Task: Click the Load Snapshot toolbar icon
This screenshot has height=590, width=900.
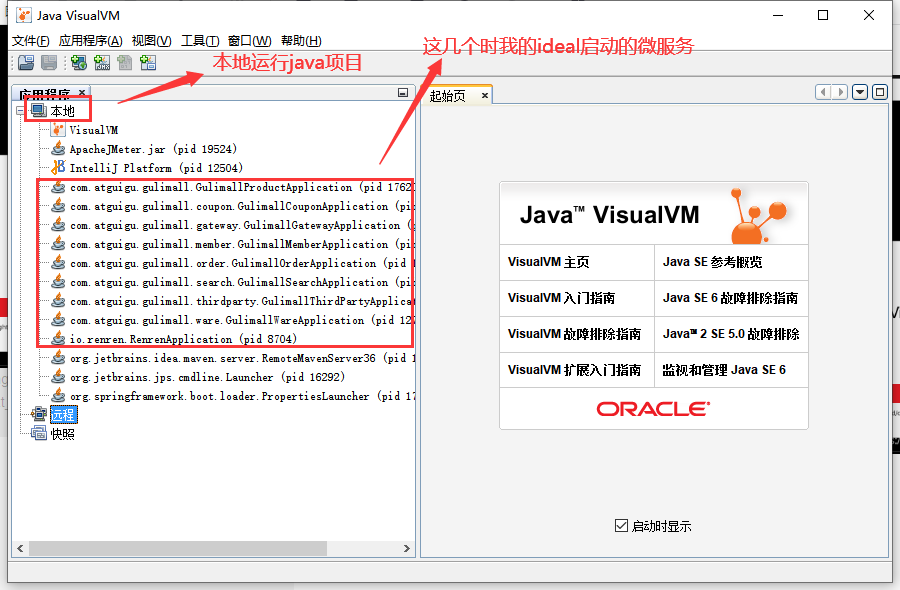Action: pos(26,62)
